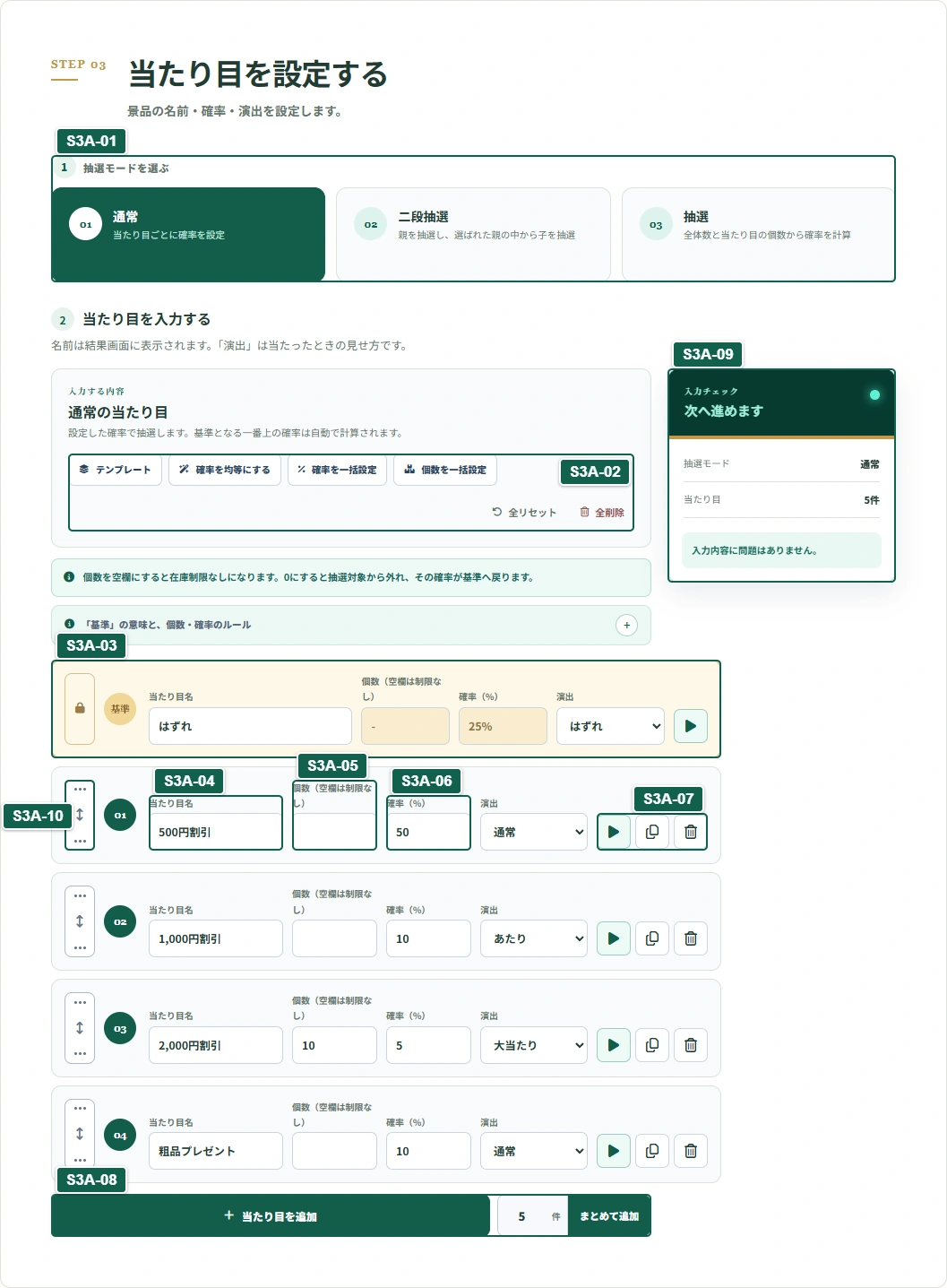Click the 抽選モード 通常 summary row
This screenshot has width=947, height=1288.
tap(781, 463)
